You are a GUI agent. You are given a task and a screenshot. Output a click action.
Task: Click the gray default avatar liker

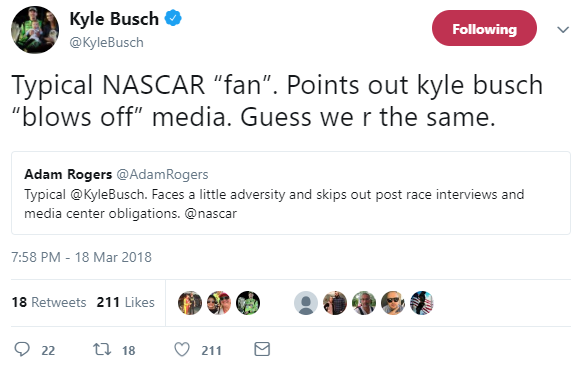pos(306,303)
